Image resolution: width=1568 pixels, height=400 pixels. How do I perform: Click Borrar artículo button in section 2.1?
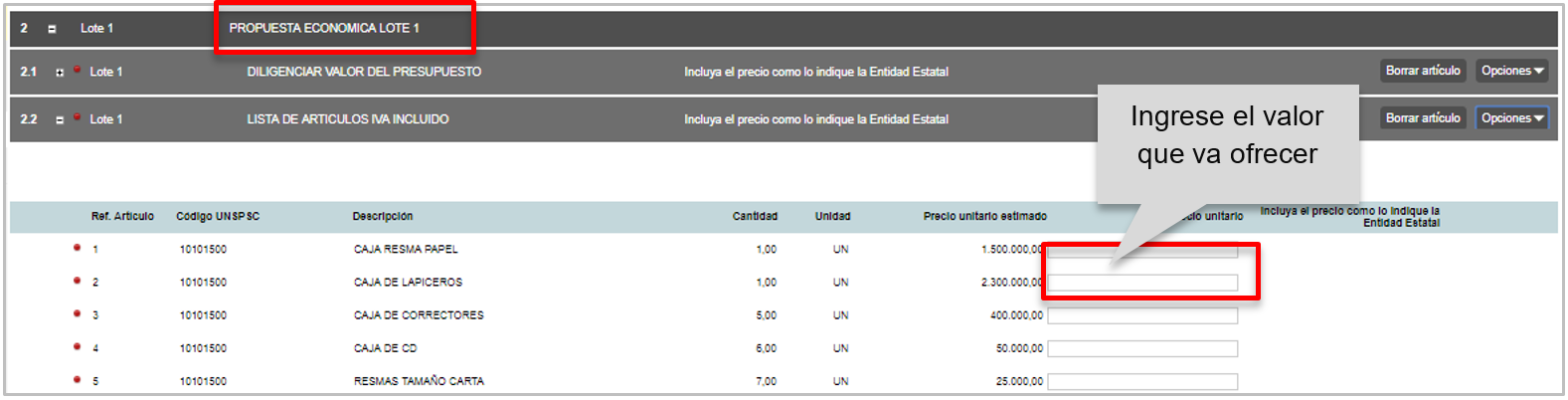click(x=1423, y=71)
